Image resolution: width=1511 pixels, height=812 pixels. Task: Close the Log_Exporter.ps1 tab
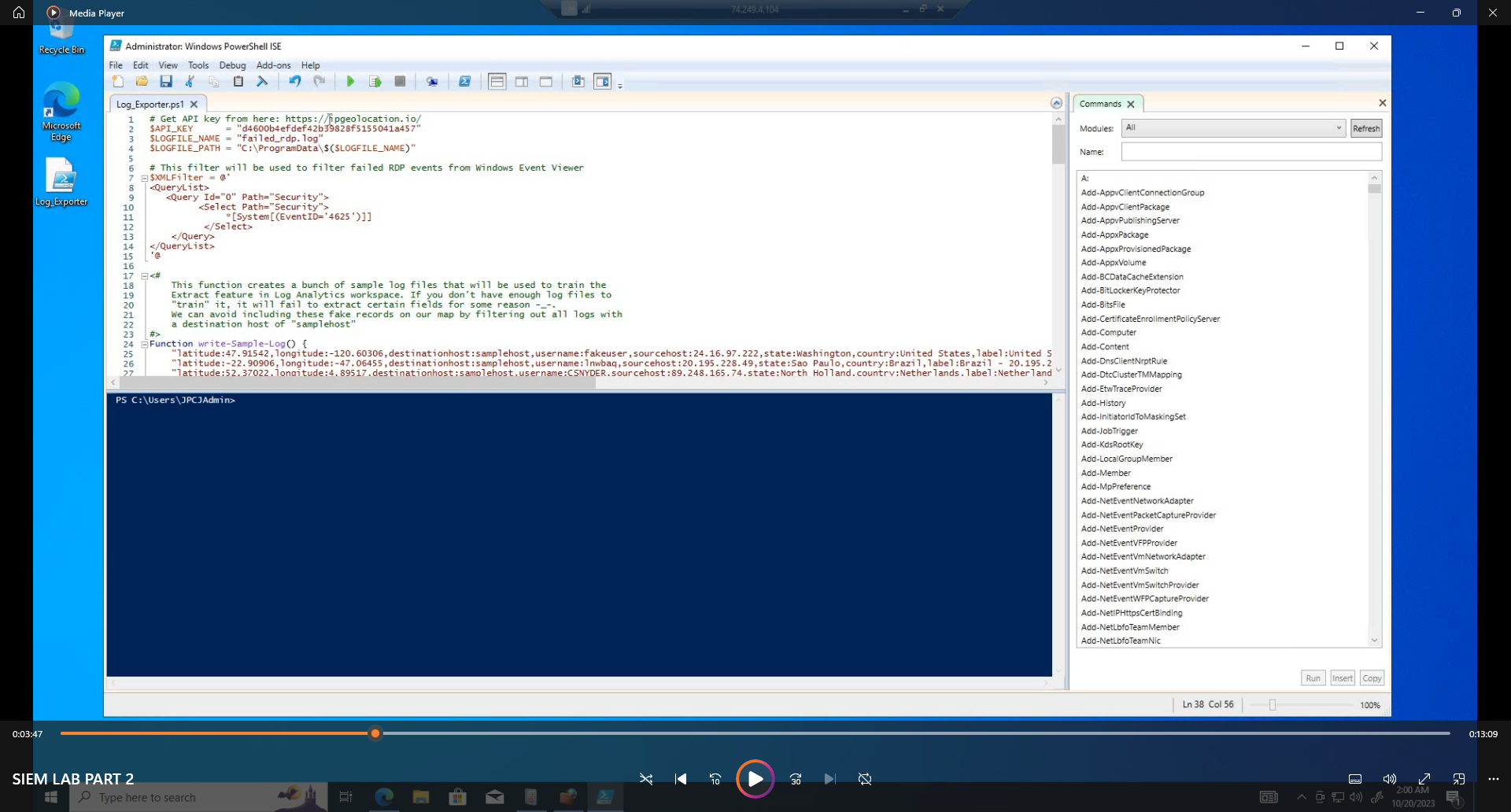(194, 104)
